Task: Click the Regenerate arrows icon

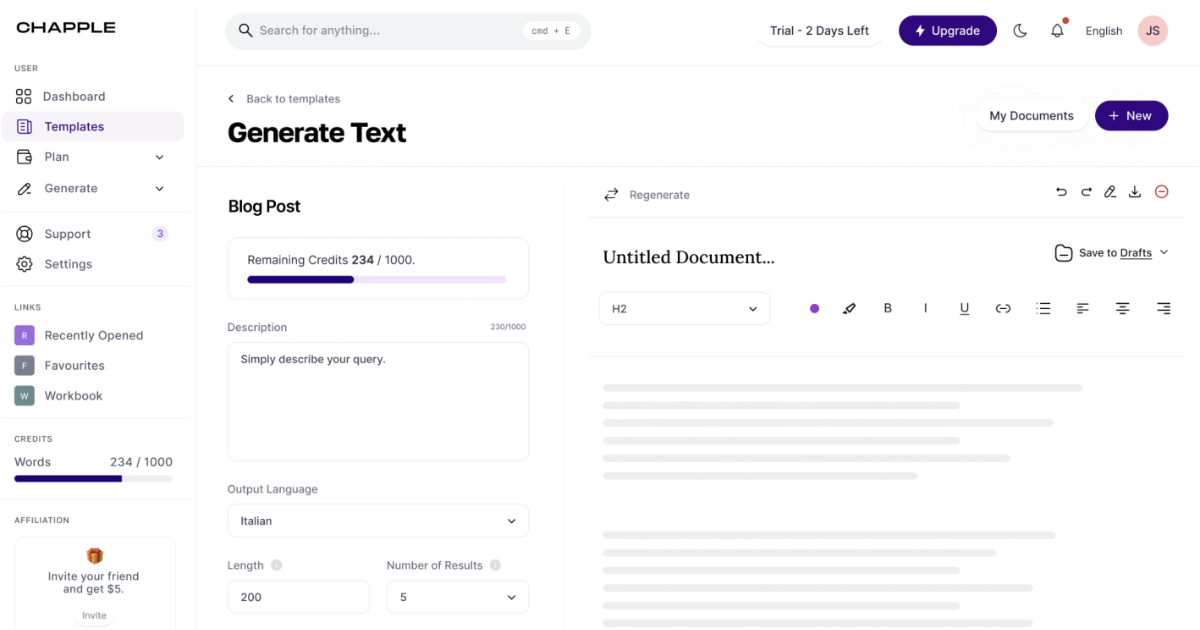Action: click(611, 195)
